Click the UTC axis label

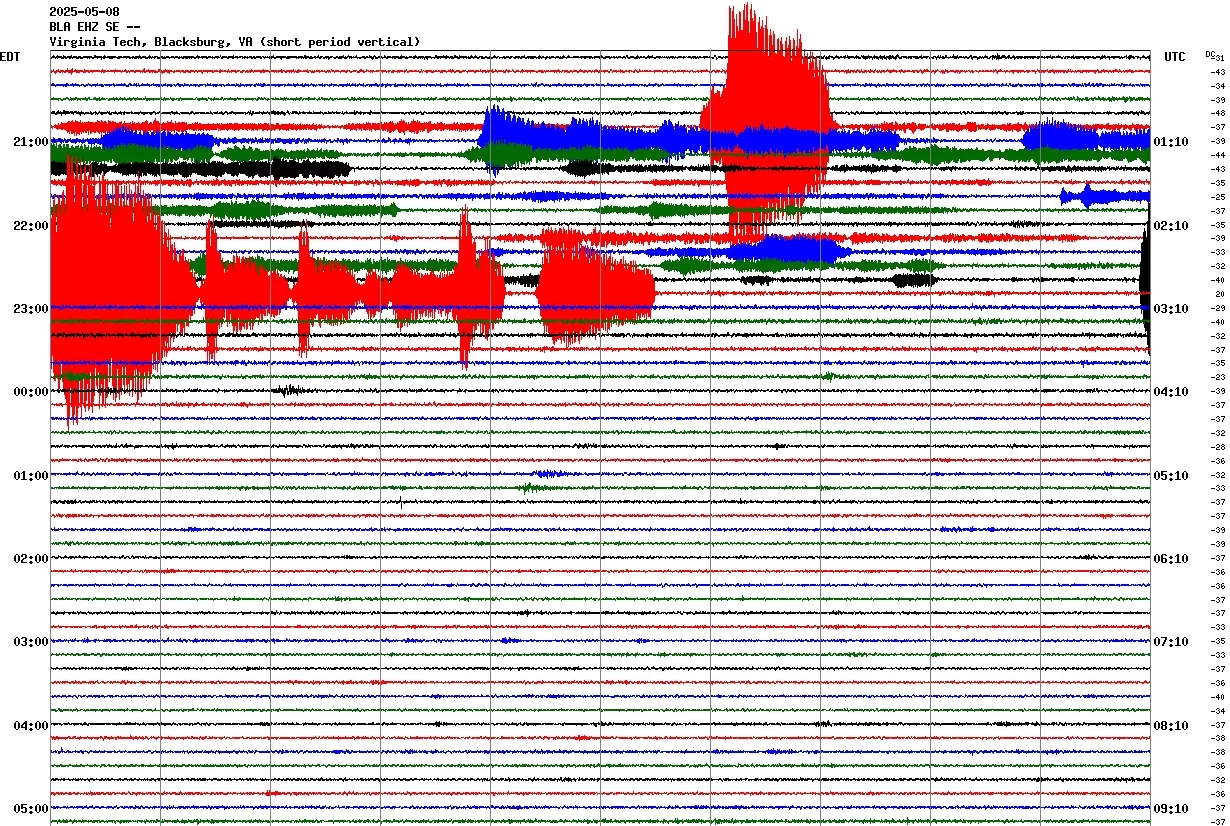(x=1174, y=57)
